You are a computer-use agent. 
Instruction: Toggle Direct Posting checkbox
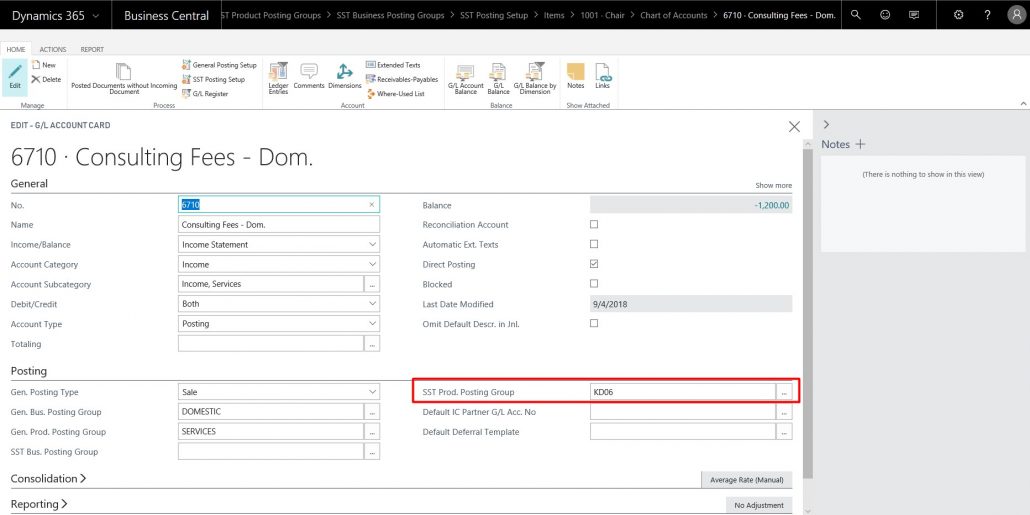(x=594, y=264)
